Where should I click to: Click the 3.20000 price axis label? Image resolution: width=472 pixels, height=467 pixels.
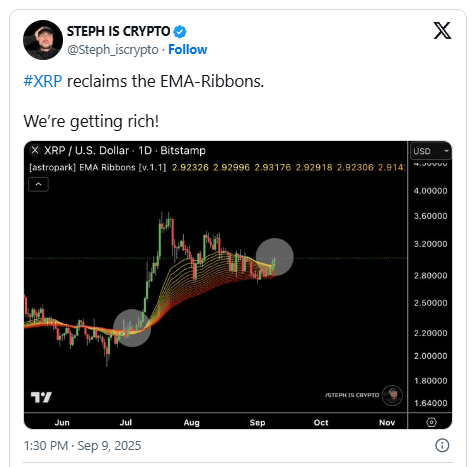coord(430,244)
